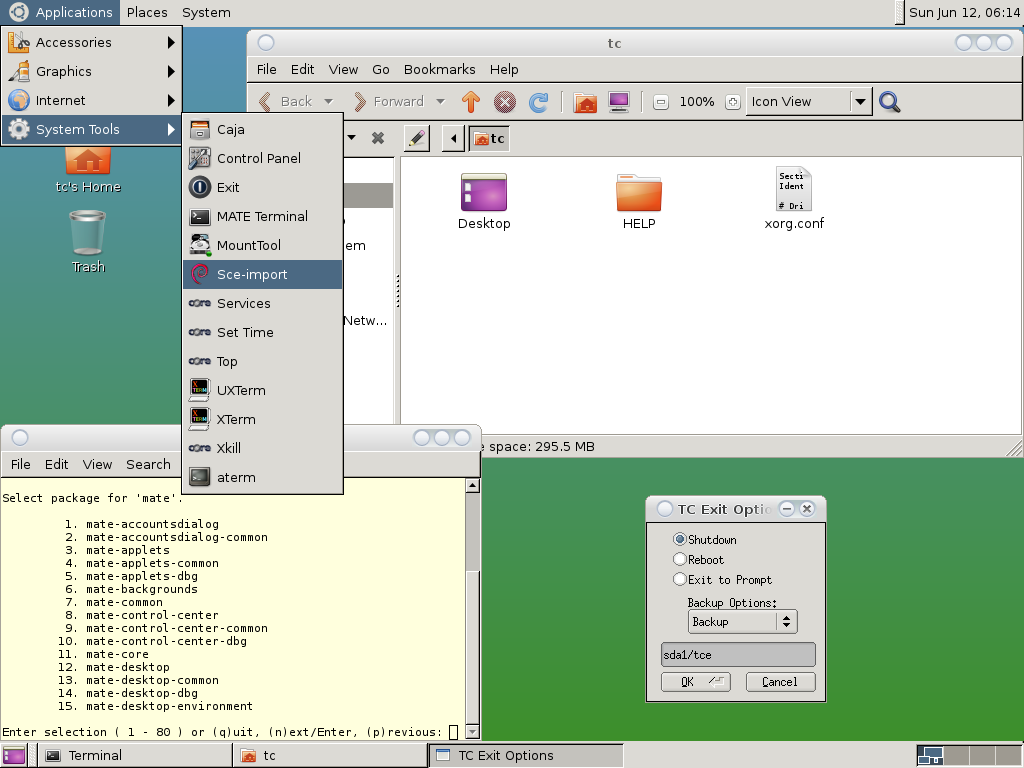Screen dimensions: 1024x768
Task: Open the Forward history dropdown arrow
Action: tap(440, 102)
